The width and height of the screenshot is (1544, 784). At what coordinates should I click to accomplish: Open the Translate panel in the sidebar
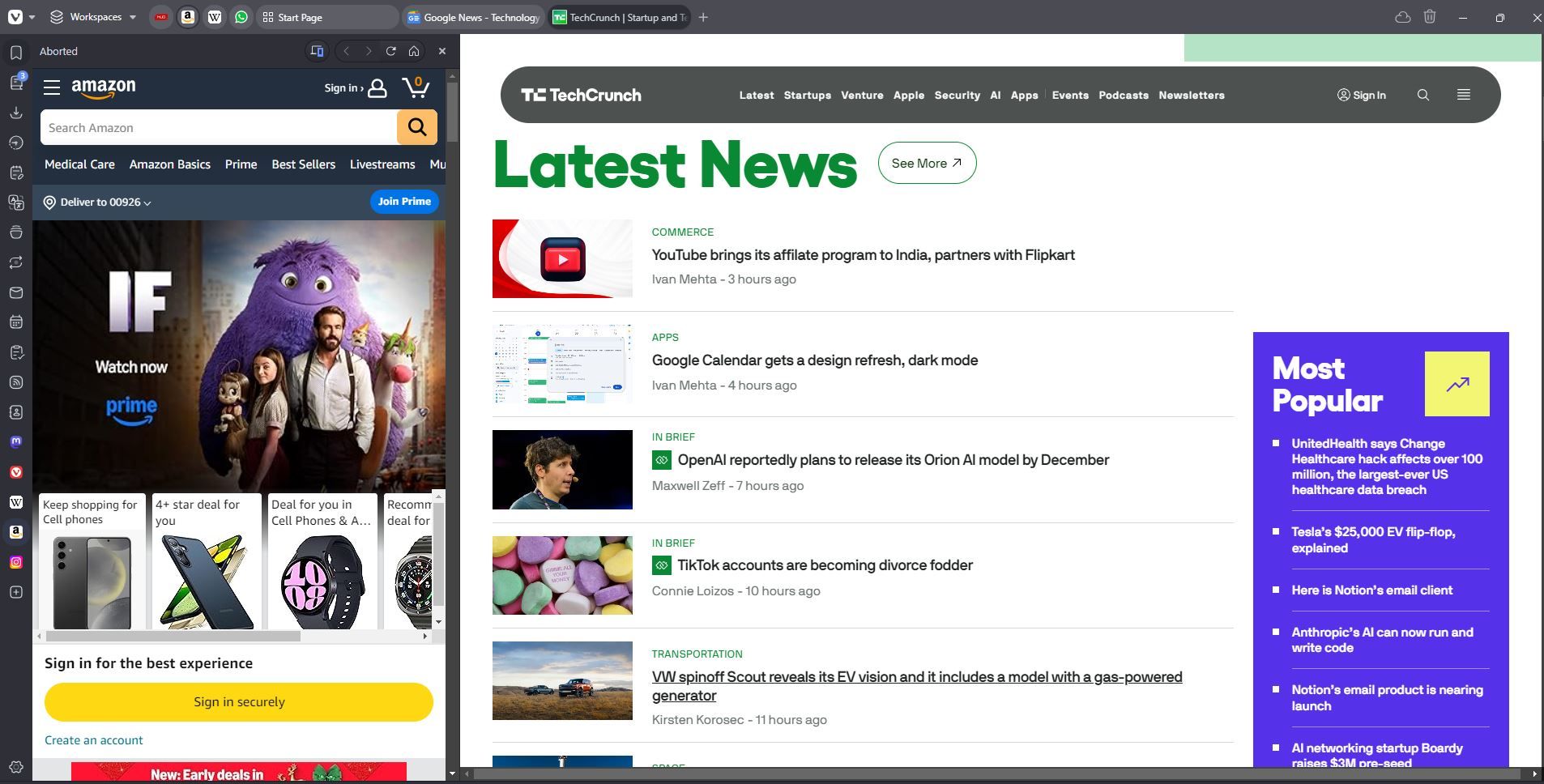15,202
